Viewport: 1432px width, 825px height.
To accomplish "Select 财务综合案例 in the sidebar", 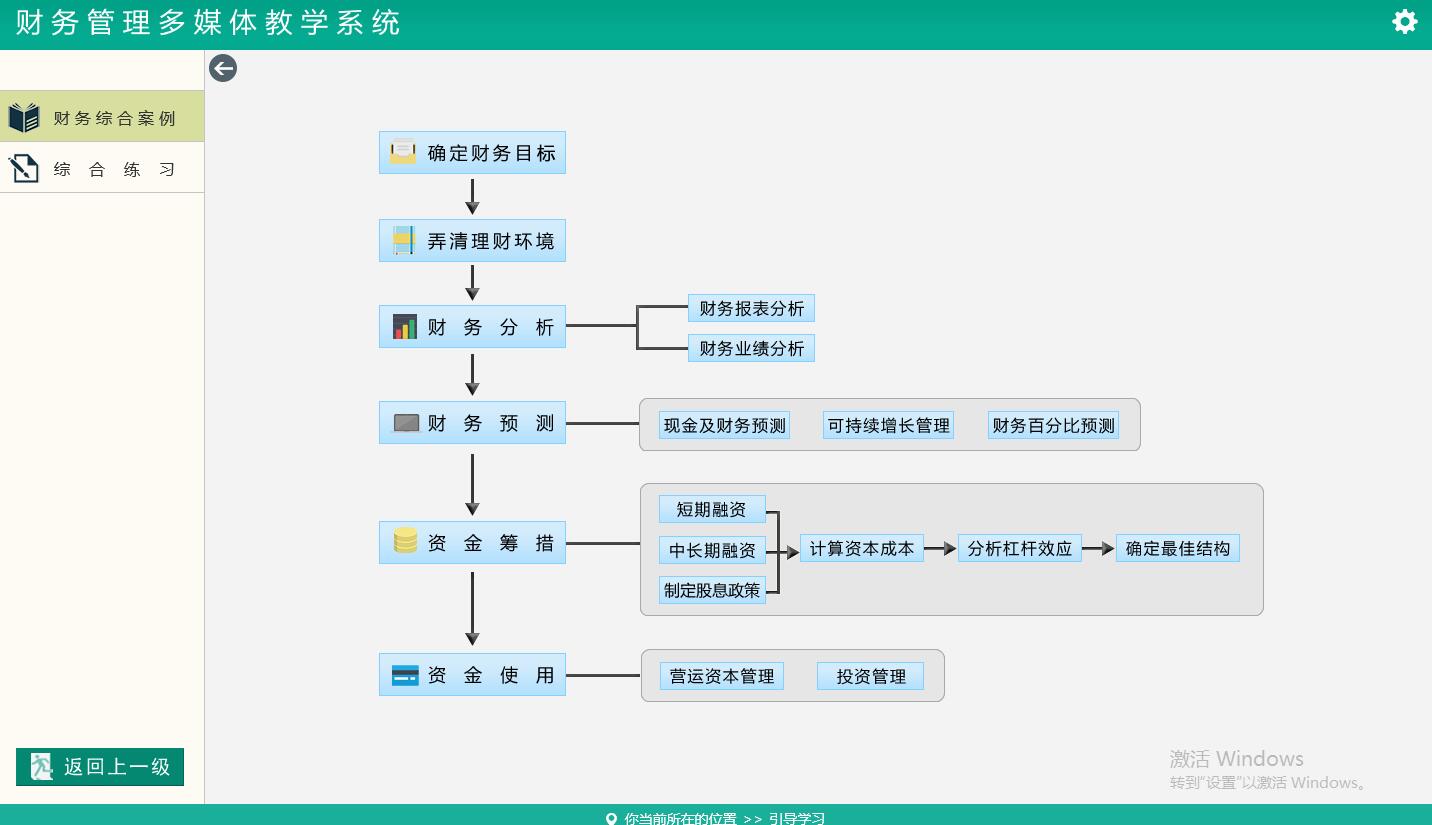I will coord(114,118).
